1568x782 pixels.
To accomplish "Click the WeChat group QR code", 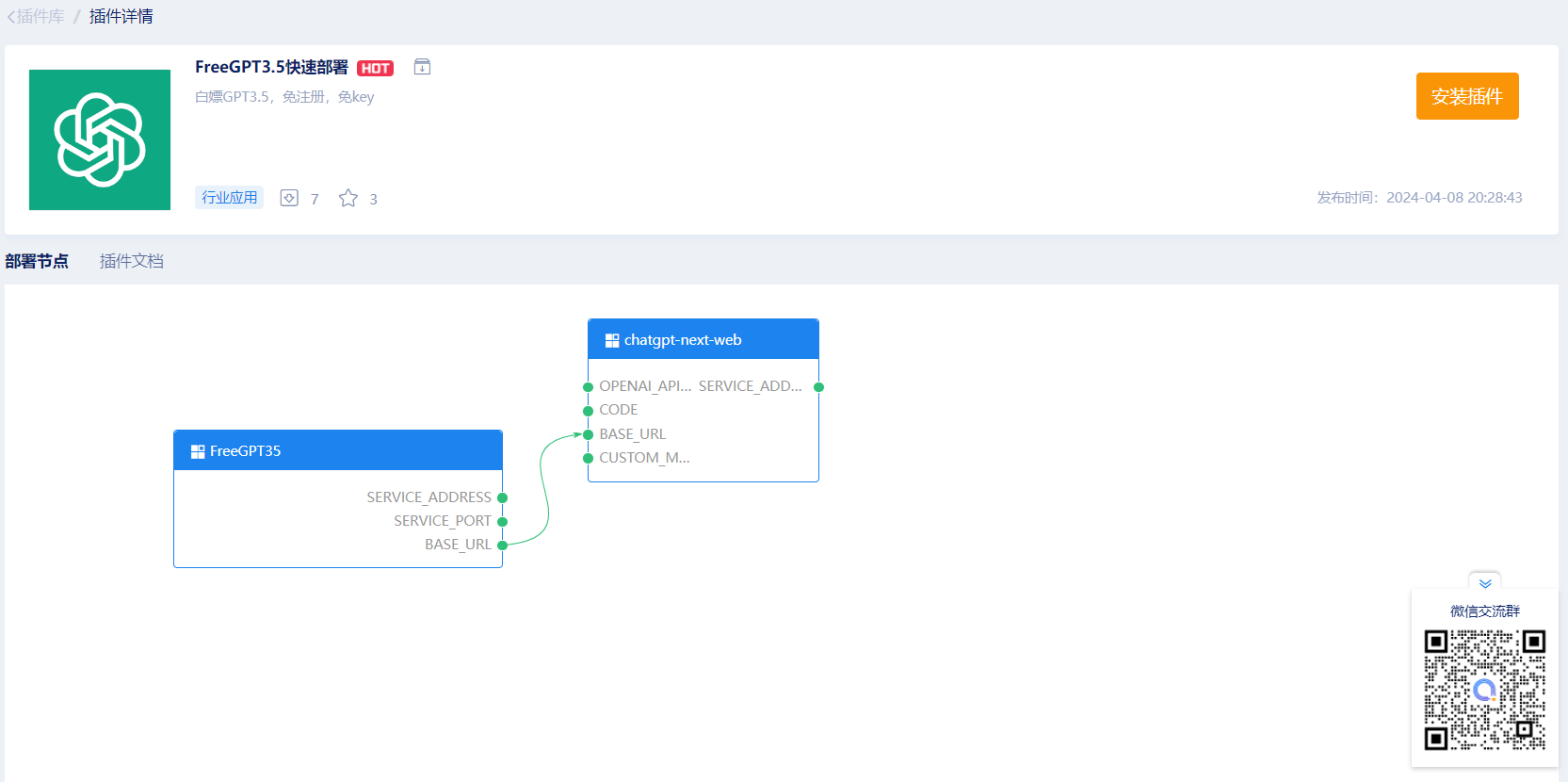I will pyautogui.click(x=1485, y=691).
